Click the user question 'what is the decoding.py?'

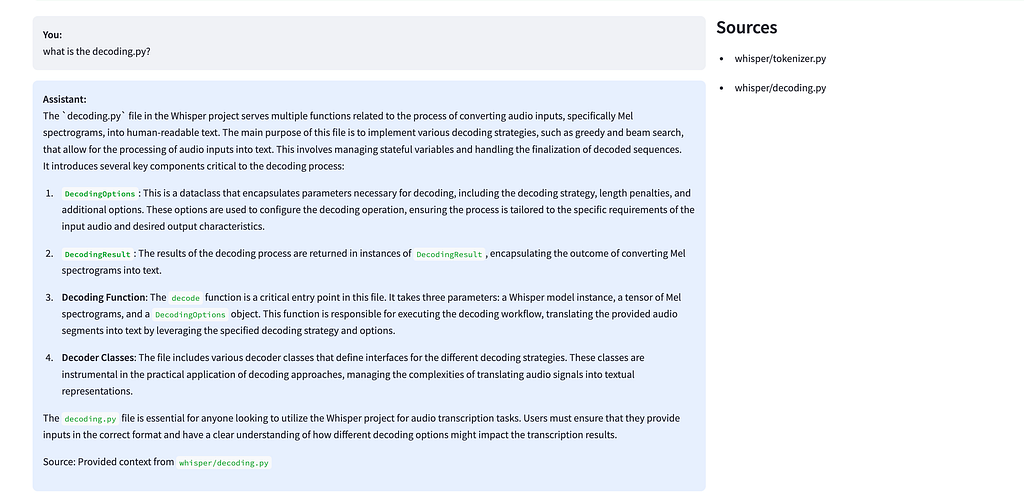[97, 51]
